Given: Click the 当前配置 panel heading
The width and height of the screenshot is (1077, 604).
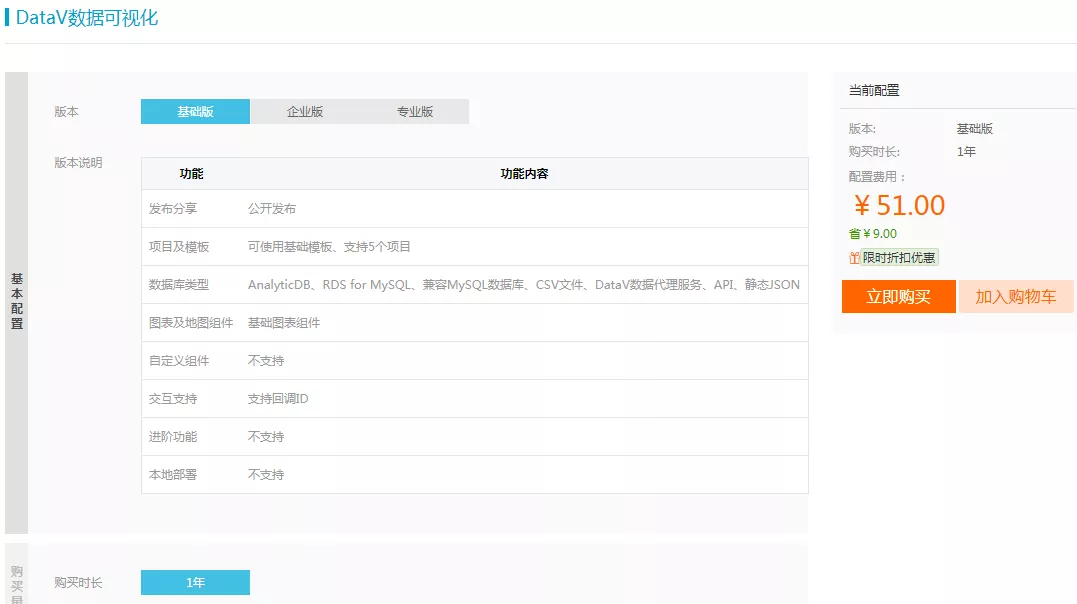Looking at the screenshot, I should click(874, 90).
